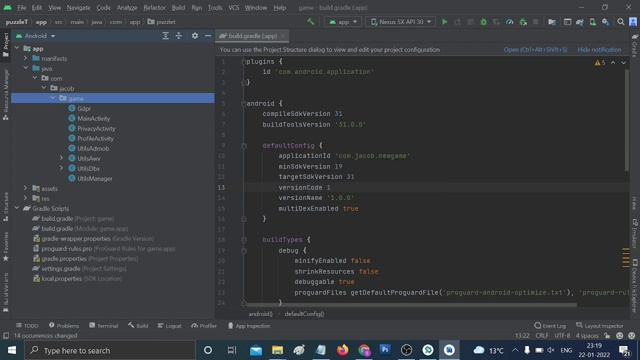Image resolution: width=640 pixels, height=360 pixels.
Task: Open the Tools menu
Action: 215,7
